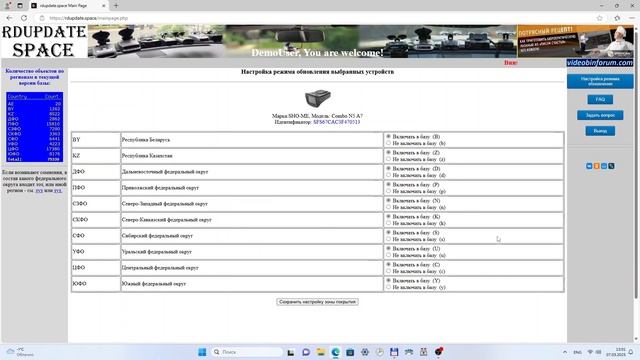Select include for УФО (U)

[388, 248]
